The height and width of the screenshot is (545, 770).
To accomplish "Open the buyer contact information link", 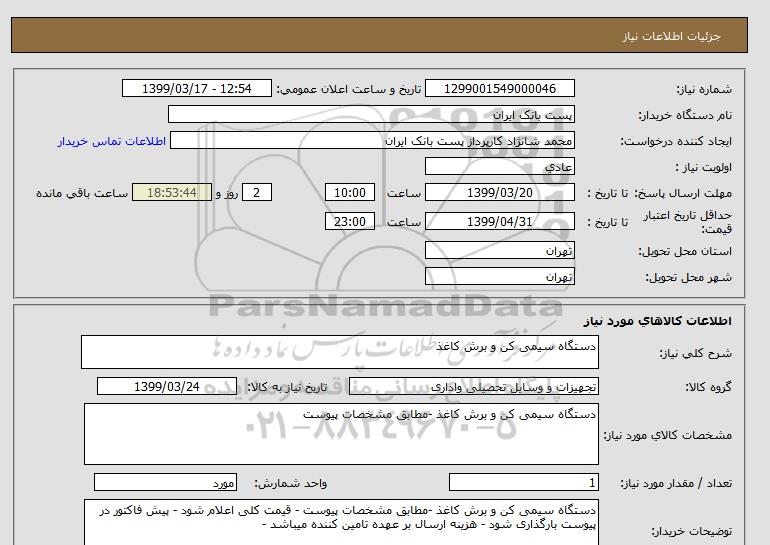I will coord(111,141).
